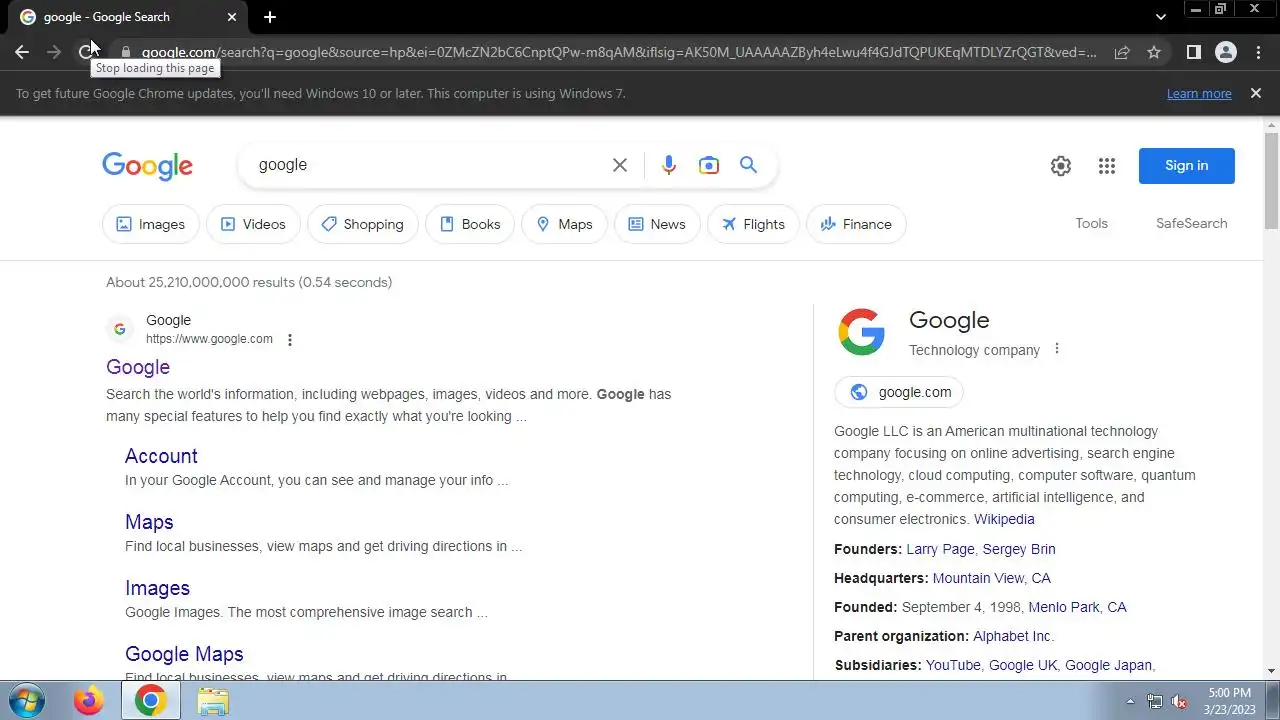Click the Sign in button
1280x720 pixels.
[x=1187, y=166]
